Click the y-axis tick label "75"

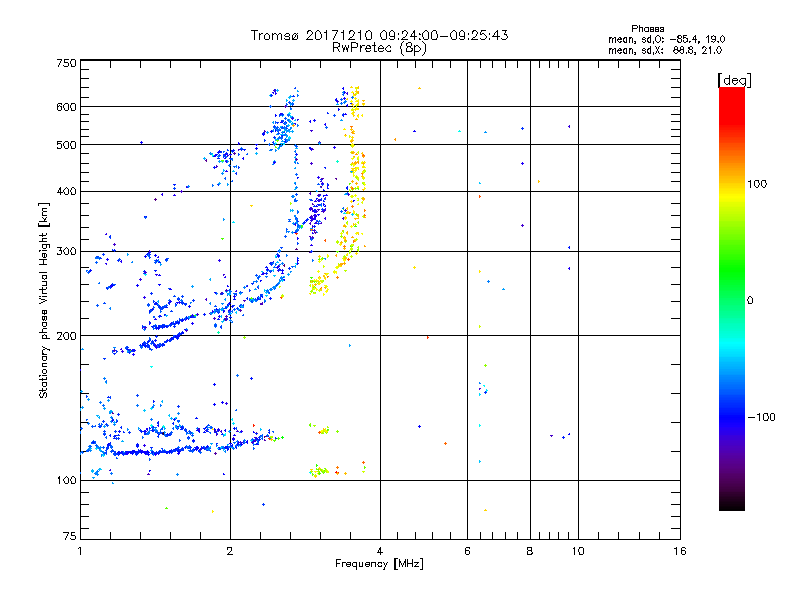[70, 536]
